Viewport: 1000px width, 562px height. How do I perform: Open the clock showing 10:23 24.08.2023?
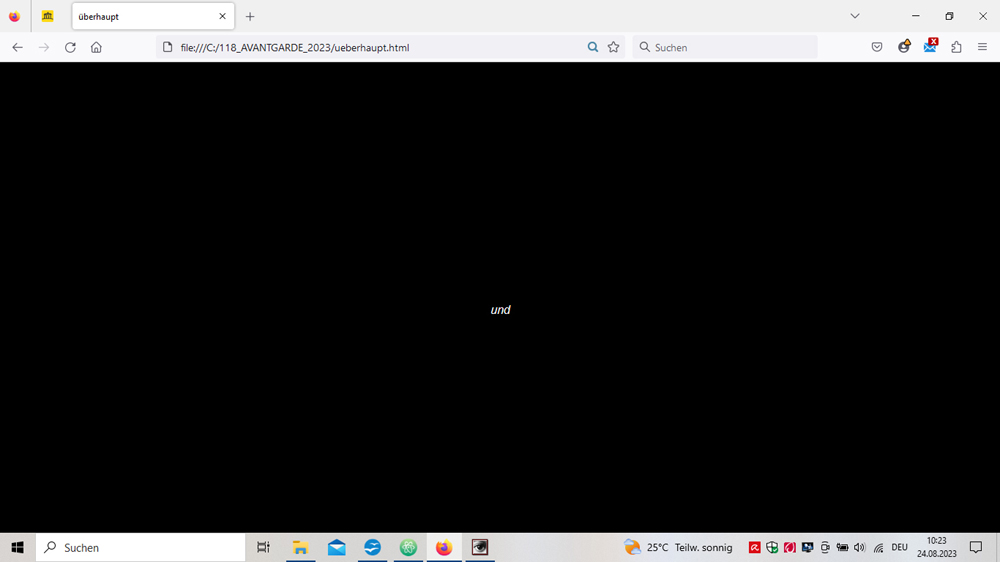tap(937, 547)
